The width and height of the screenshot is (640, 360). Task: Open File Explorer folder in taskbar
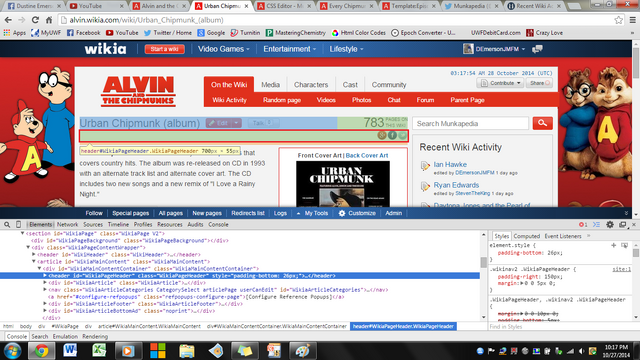pyautogui.click(x=187, y=351)
